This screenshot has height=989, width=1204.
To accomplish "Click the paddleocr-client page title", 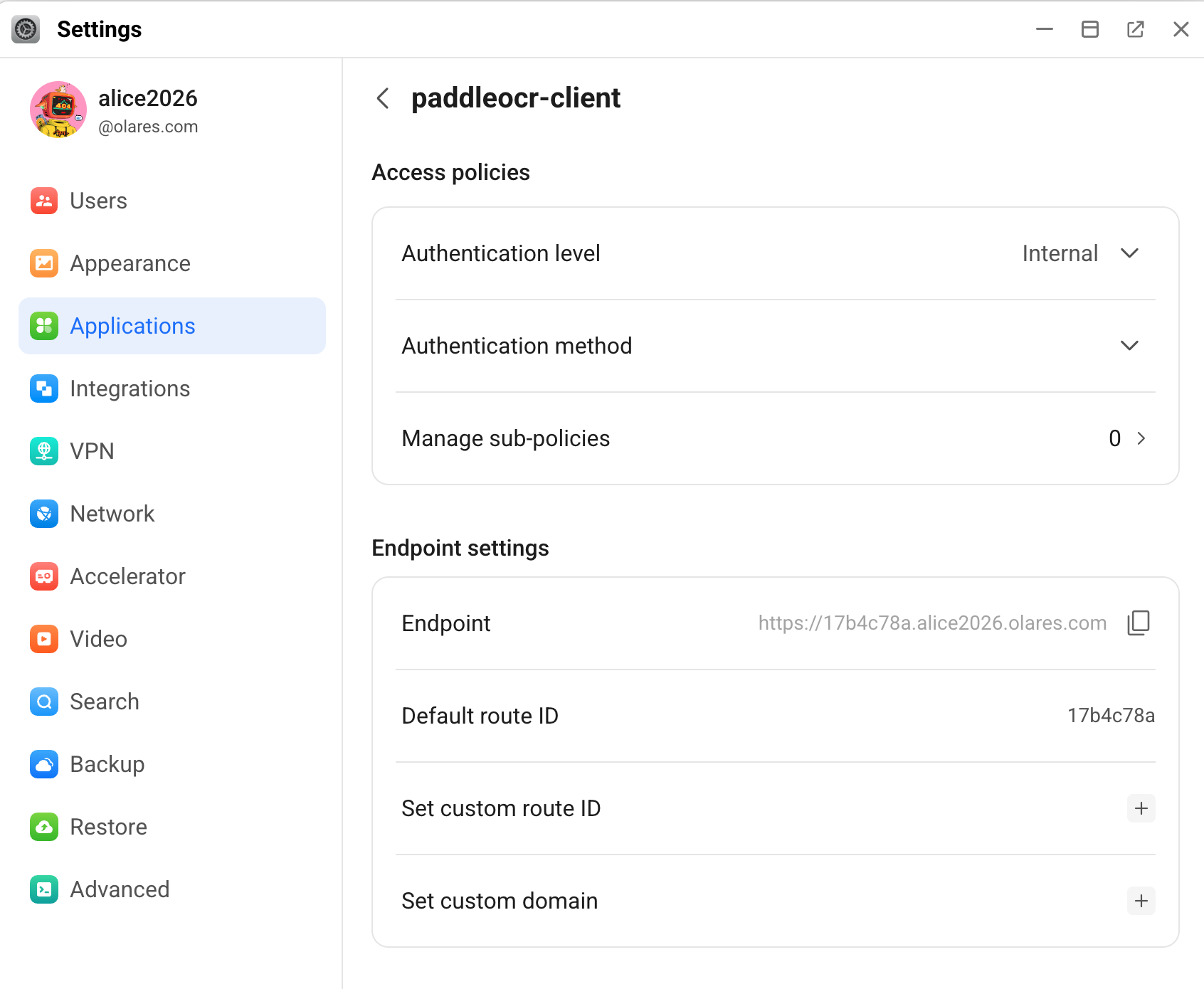I will [x=516, y=98].
